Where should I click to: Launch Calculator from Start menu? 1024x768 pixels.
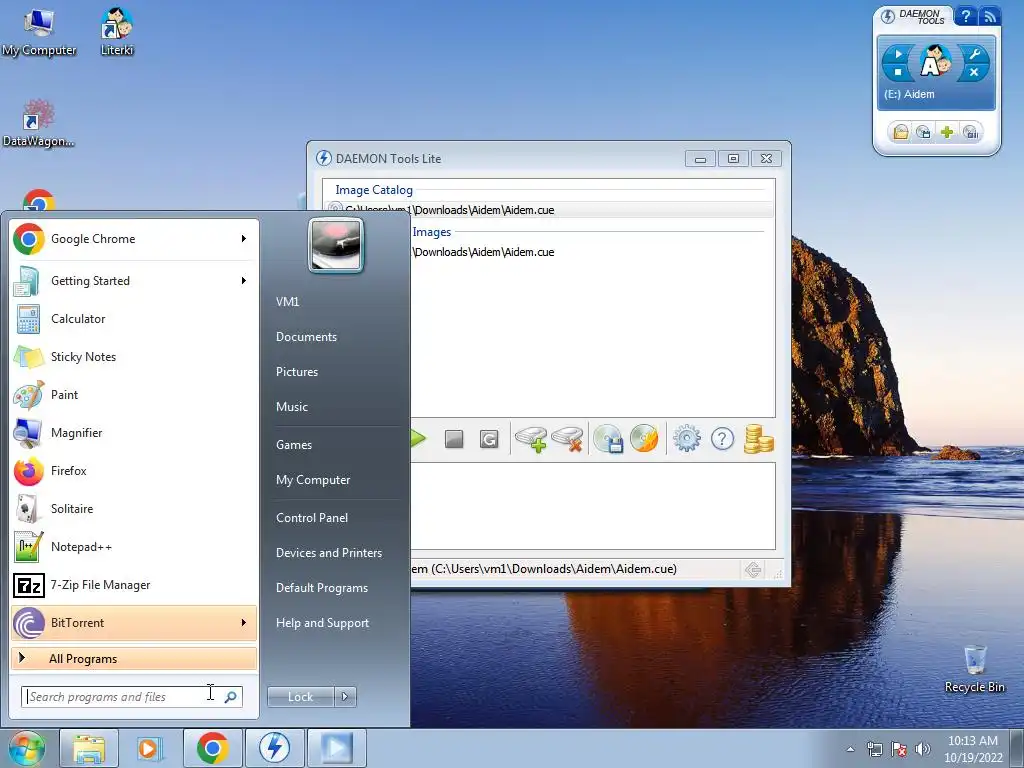coord(133,319)
